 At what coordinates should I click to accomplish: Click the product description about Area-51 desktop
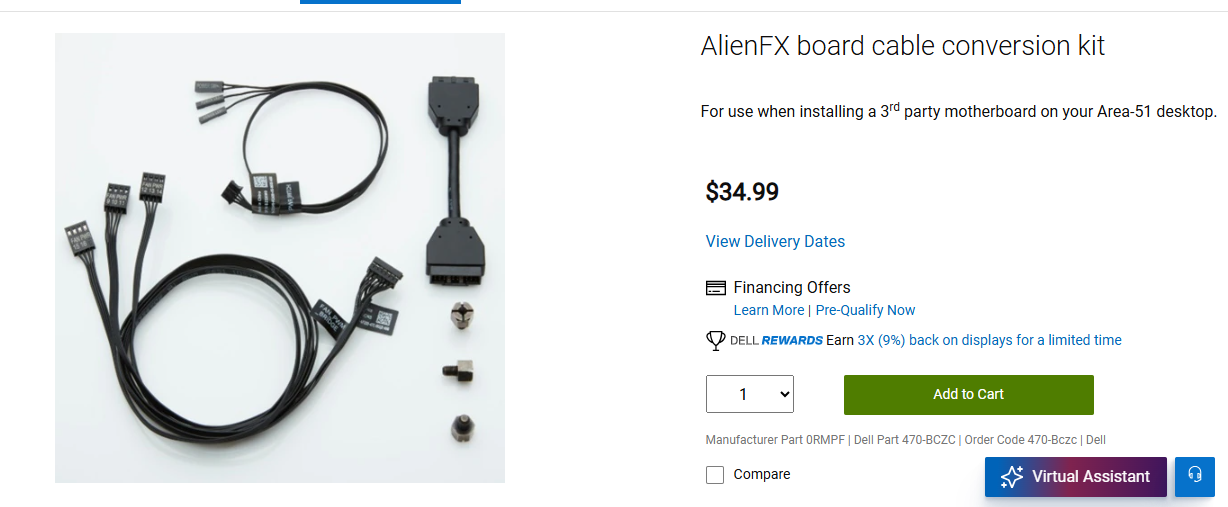[x=958, y=111]
